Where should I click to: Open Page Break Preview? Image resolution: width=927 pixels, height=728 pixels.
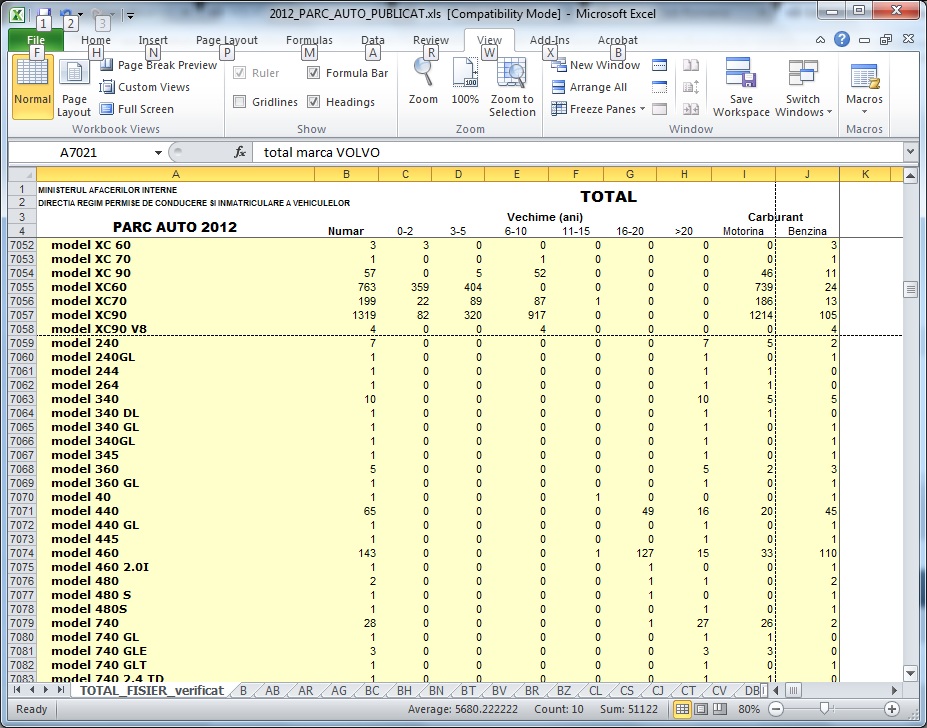[x=158, y=65]
